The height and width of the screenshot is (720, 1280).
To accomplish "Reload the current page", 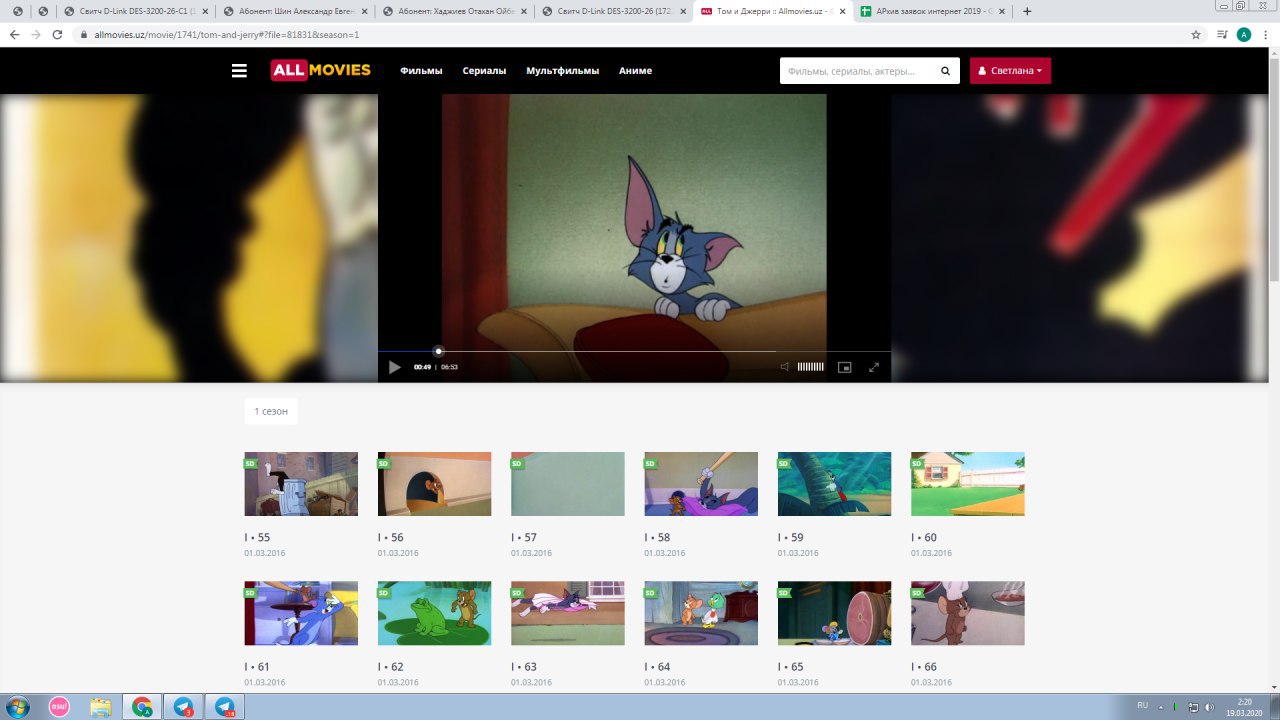I will 58,34.
